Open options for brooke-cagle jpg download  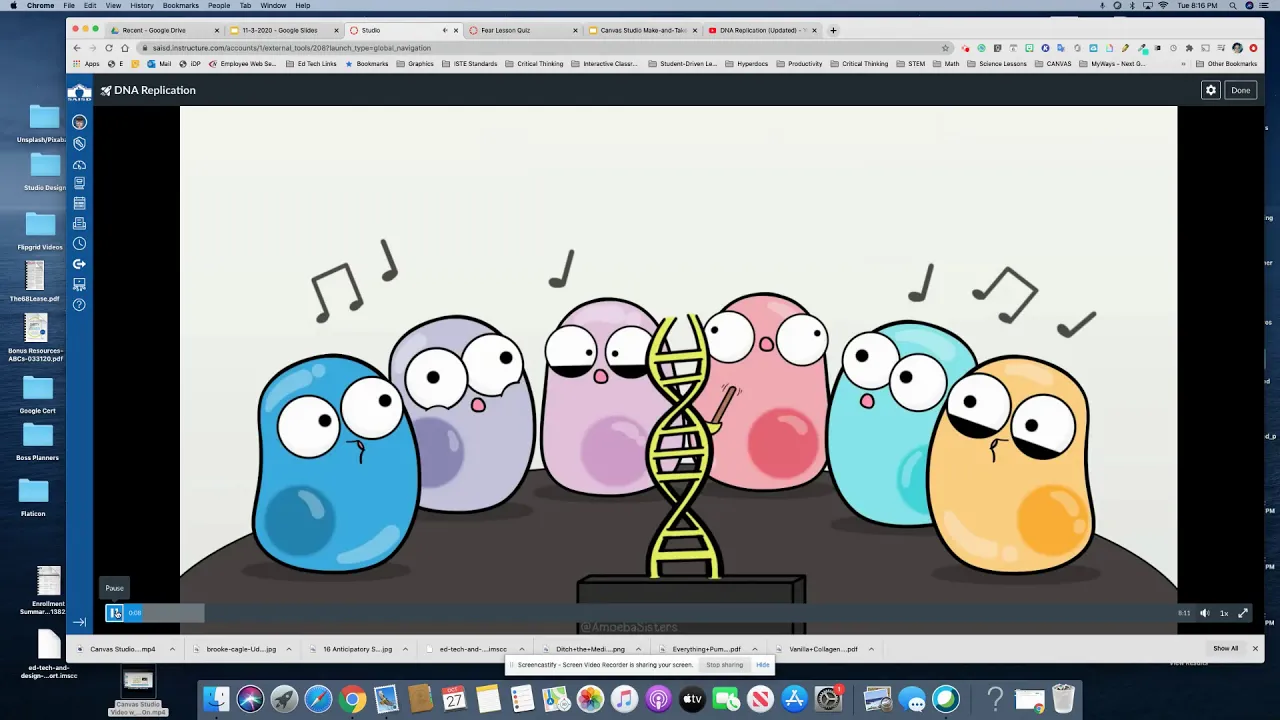289,649
